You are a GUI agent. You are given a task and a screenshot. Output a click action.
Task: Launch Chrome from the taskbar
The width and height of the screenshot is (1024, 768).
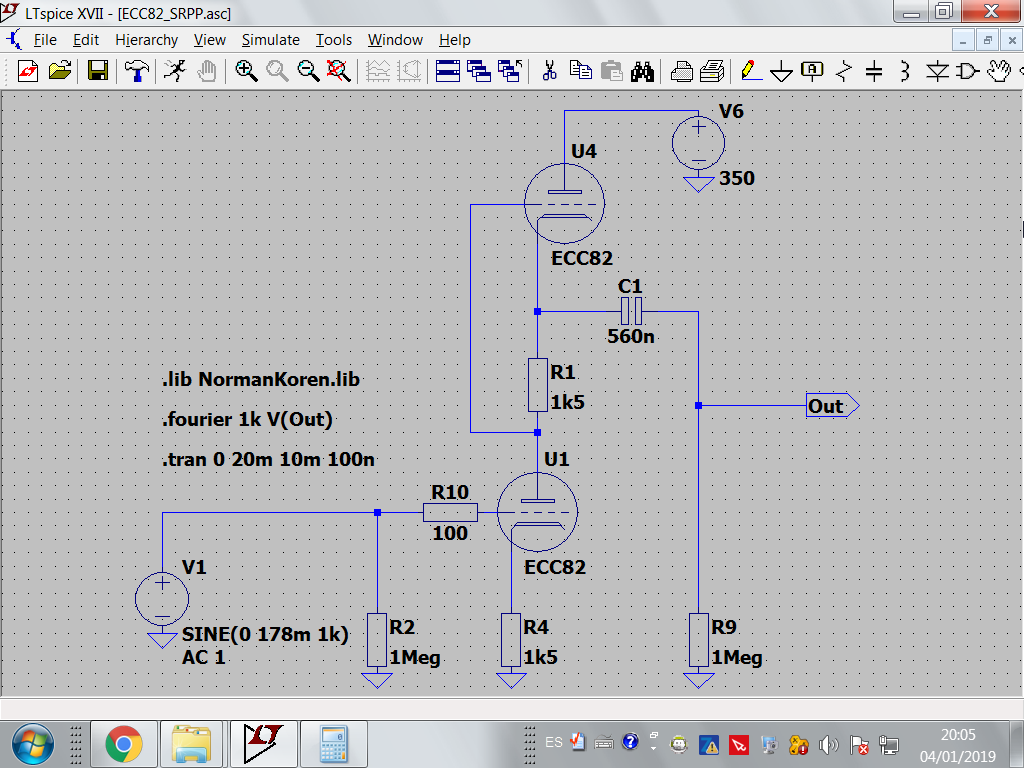(123, 744)
